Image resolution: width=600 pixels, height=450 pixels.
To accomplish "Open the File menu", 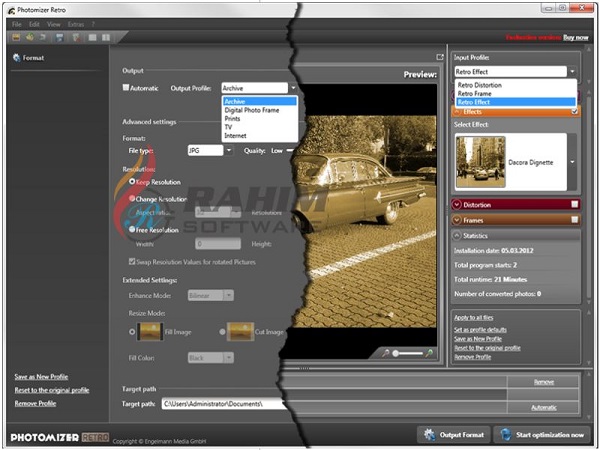I will (17, 22).
